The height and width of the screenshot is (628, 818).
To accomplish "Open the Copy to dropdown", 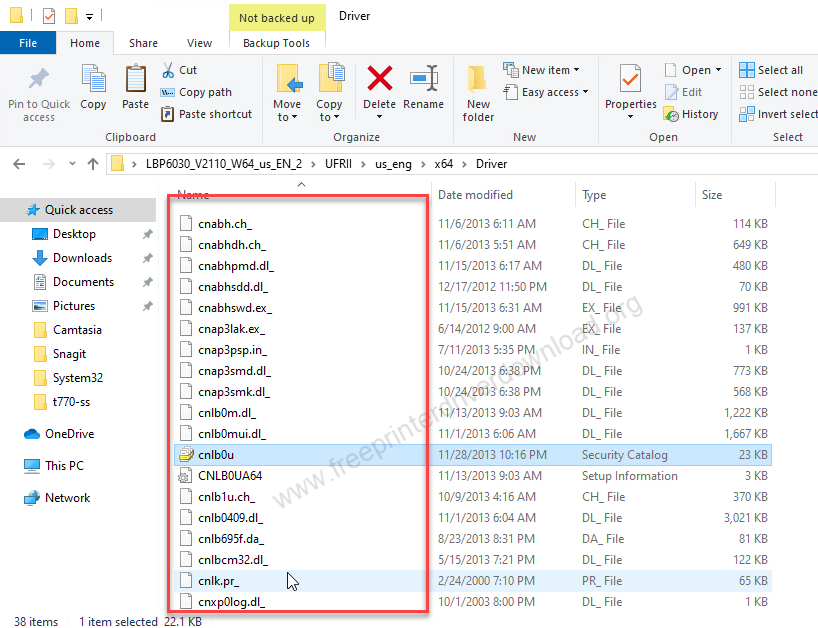I will pos(329,111).
